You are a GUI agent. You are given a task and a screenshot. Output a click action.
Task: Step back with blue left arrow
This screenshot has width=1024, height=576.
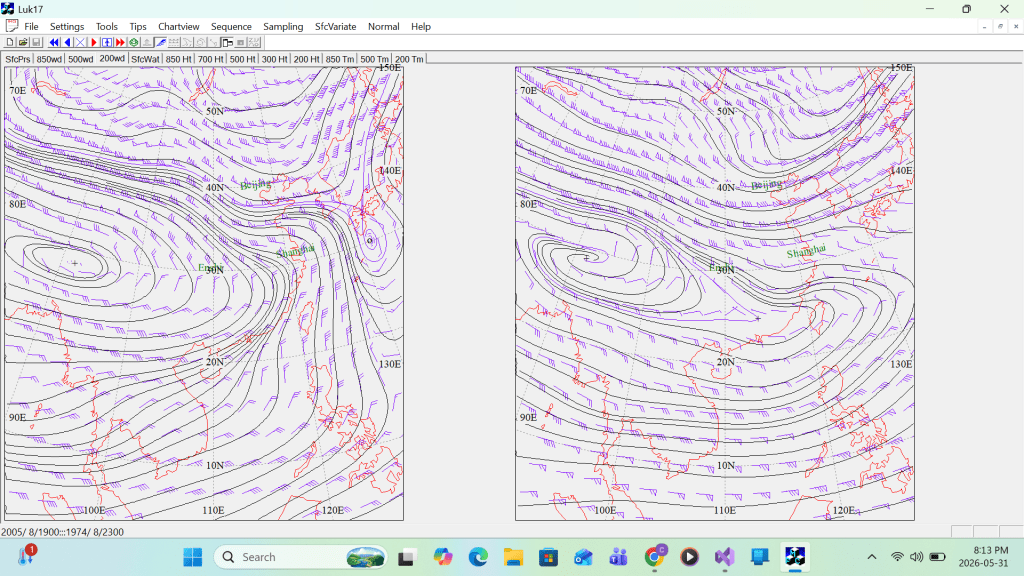(68, 42)
